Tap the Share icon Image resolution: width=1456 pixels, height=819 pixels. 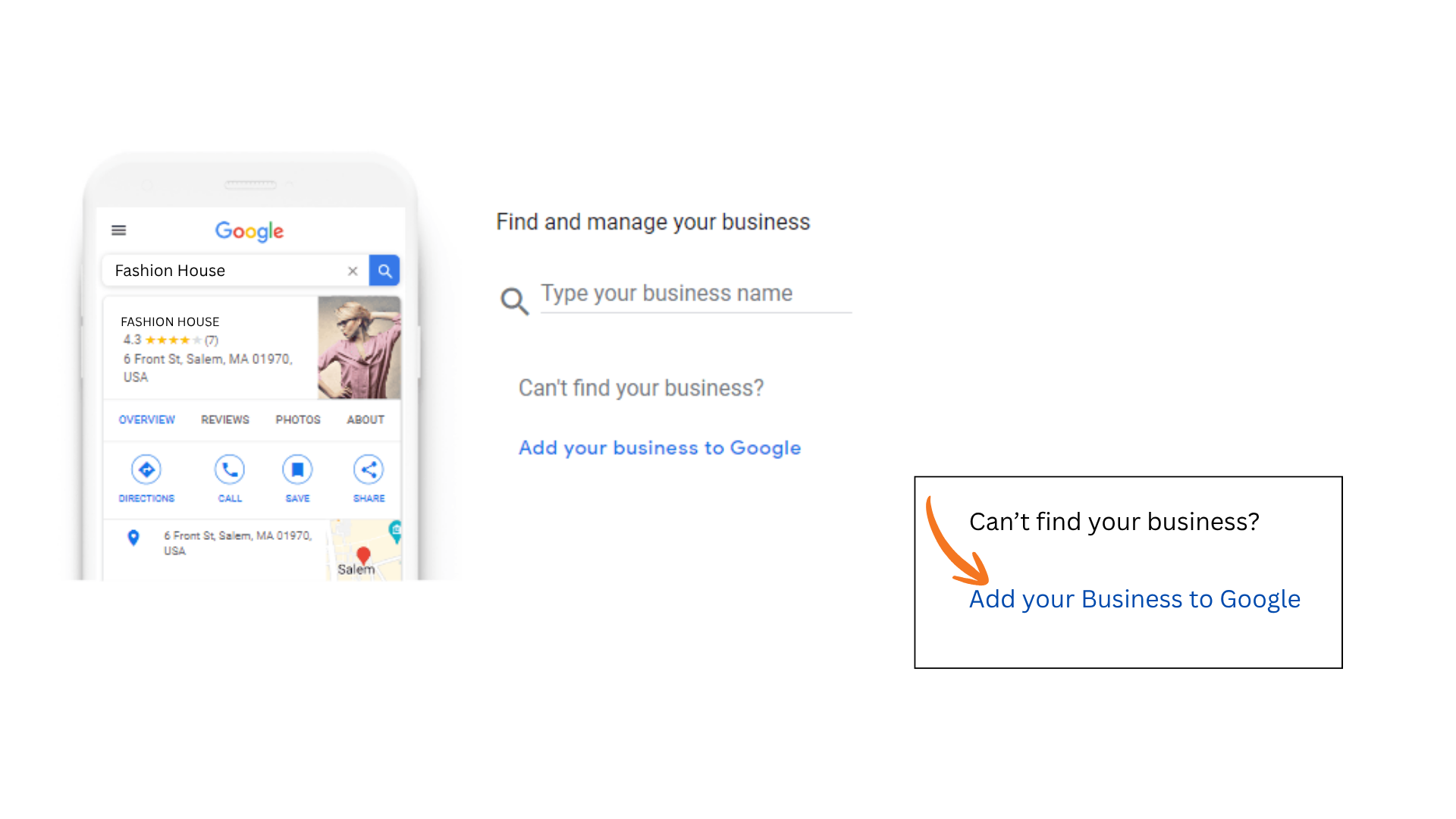click(x=369, y=469)
